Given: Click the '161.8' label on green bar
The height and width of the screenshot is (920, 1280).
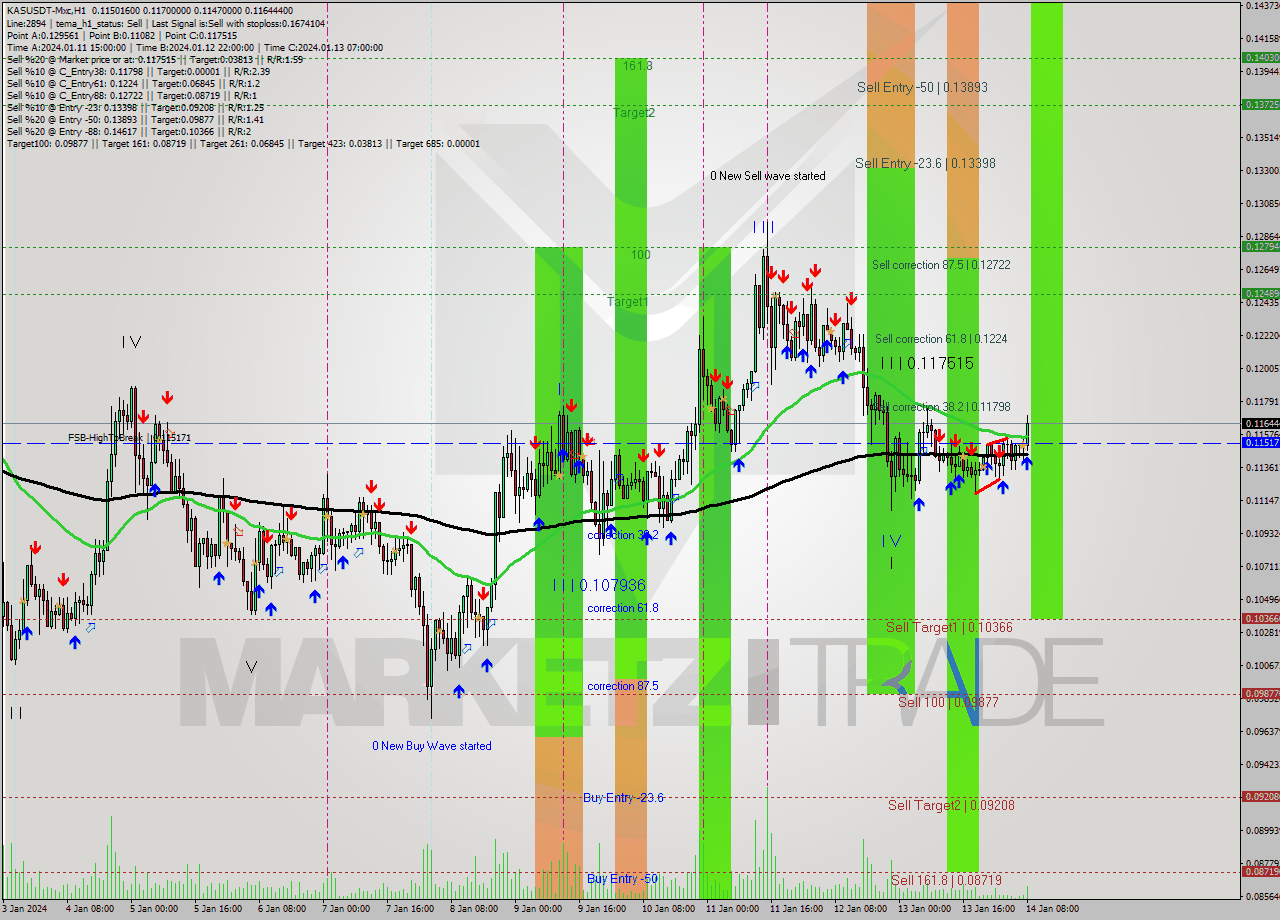Looking at the screenshot, I should (x=637, y=65).
